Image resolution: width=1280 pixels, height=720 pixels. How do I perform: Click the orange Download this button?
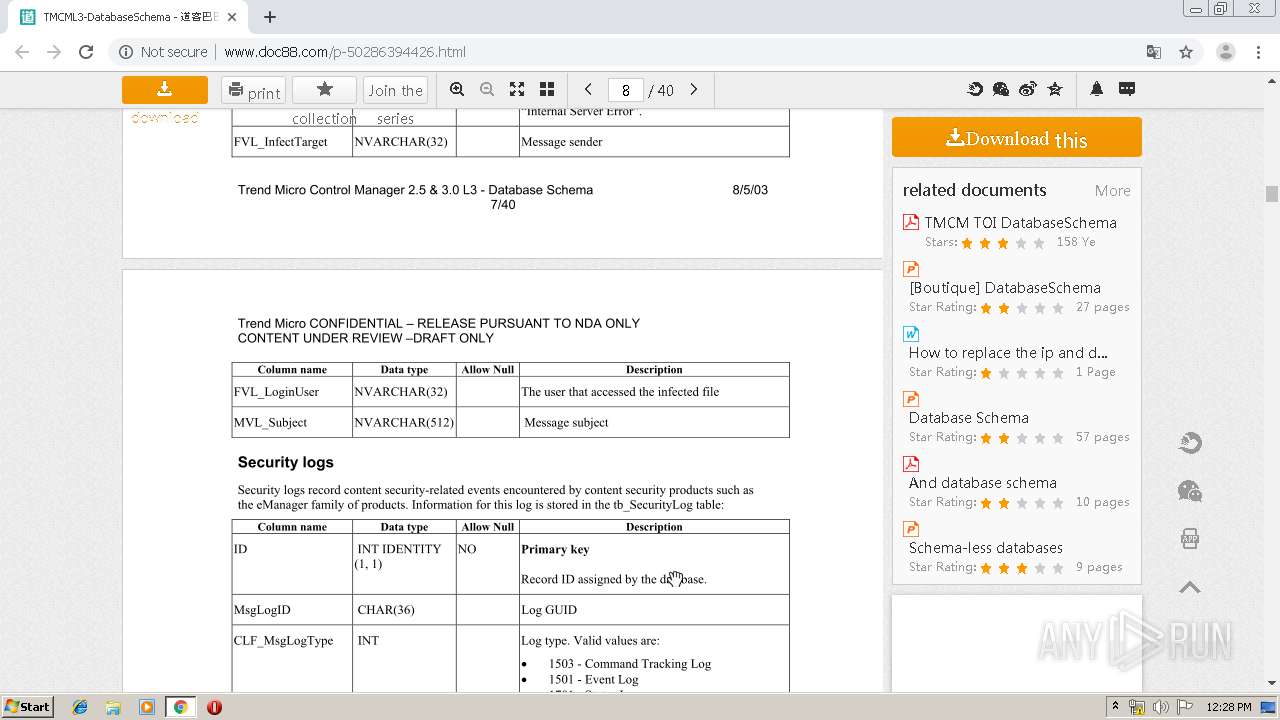[x=1016, y=138]
